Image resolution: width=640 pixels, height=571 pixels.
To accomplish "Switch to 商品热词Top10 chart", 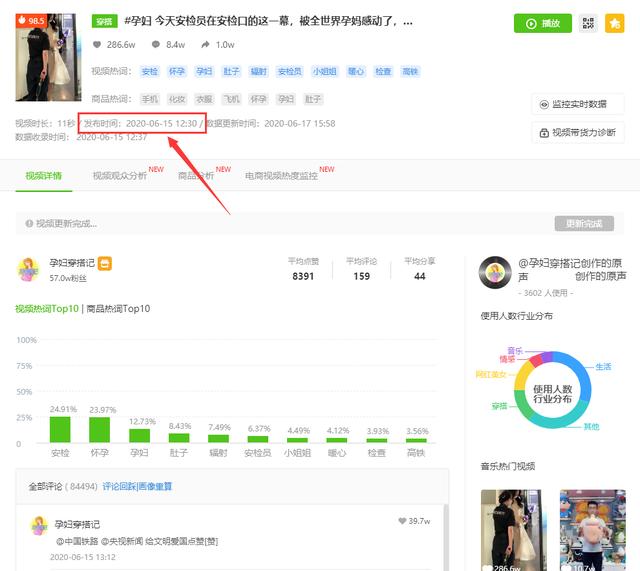I will click(118, 309).
